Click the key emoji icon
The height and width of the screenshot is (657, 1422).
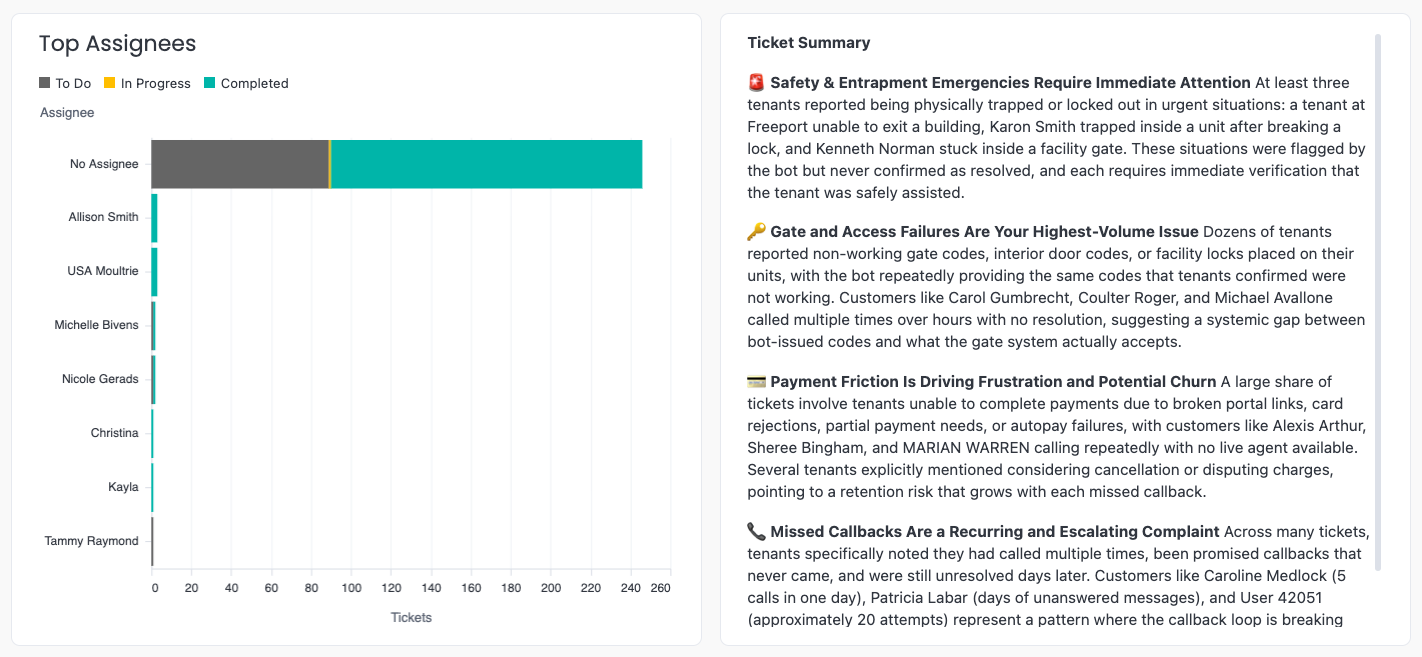tap(756, 232)
